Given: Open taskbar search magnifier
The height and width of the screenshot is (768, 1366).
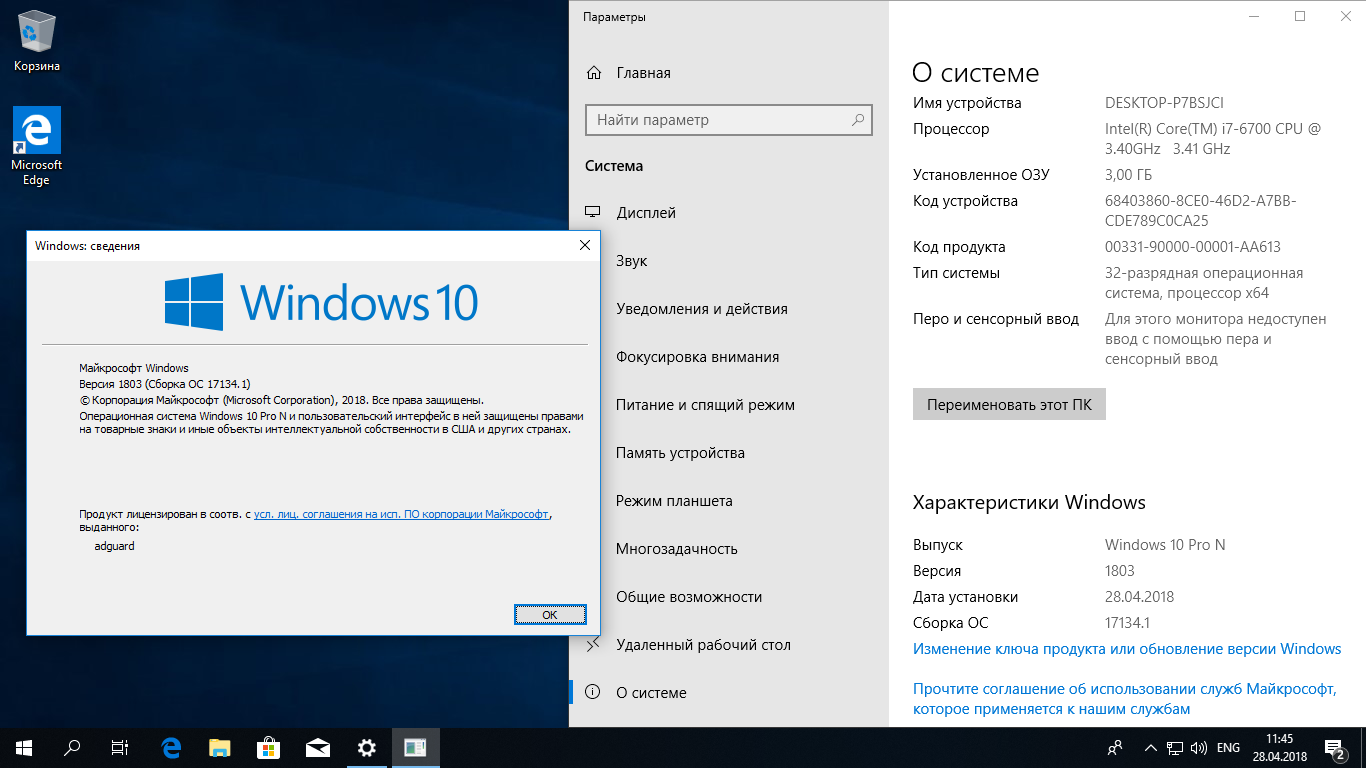Looking at the screenshot, I should coord(72,747).
